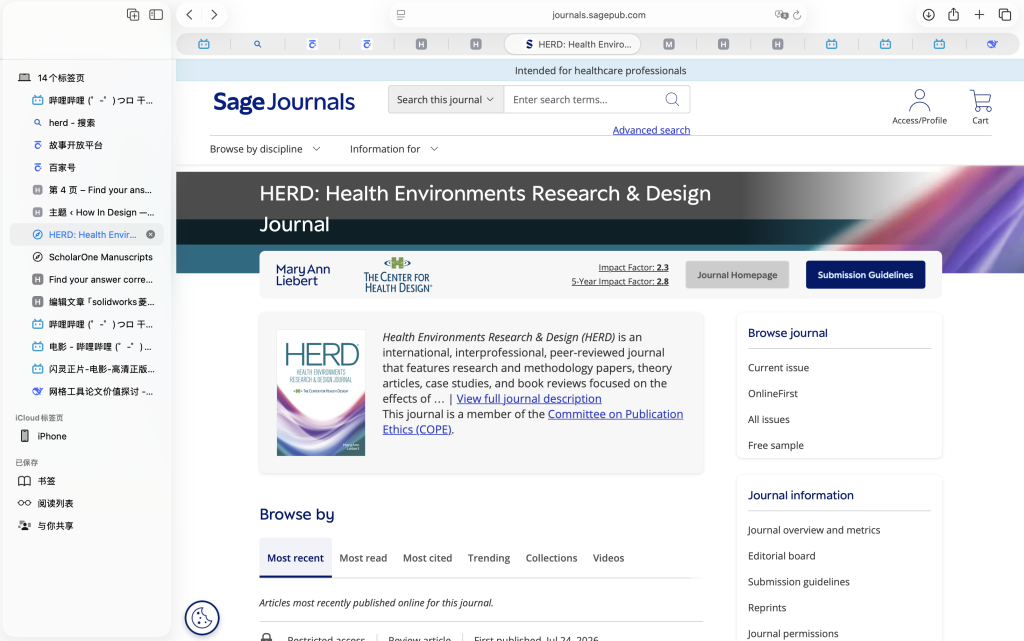The height and width of the screenshot is (641, 1024).
Task: Show Safari downloads
Action: coord(929,14)
